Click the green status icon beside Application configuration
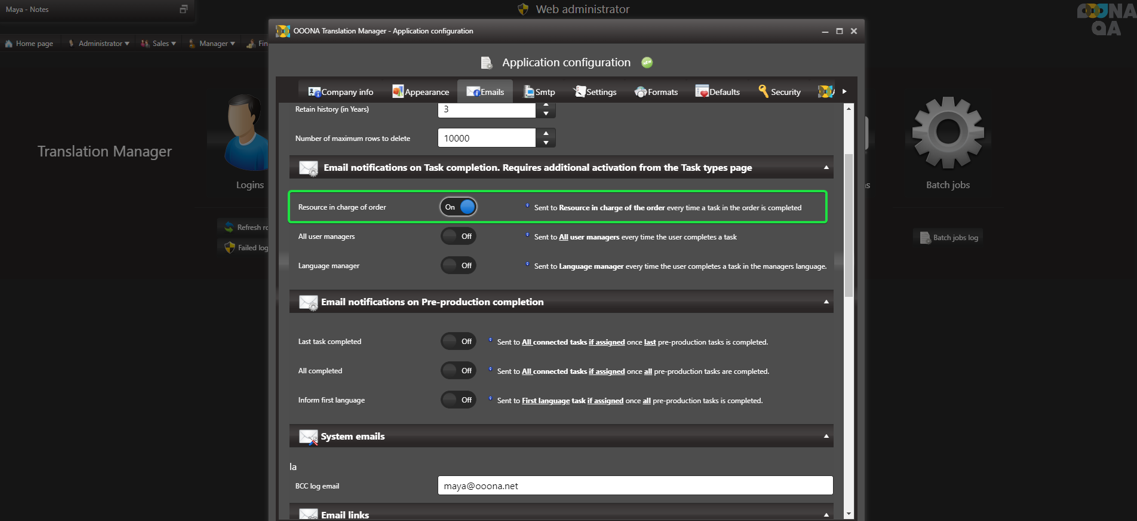Viewport: 1137px width, 521px height. point(647,63)
